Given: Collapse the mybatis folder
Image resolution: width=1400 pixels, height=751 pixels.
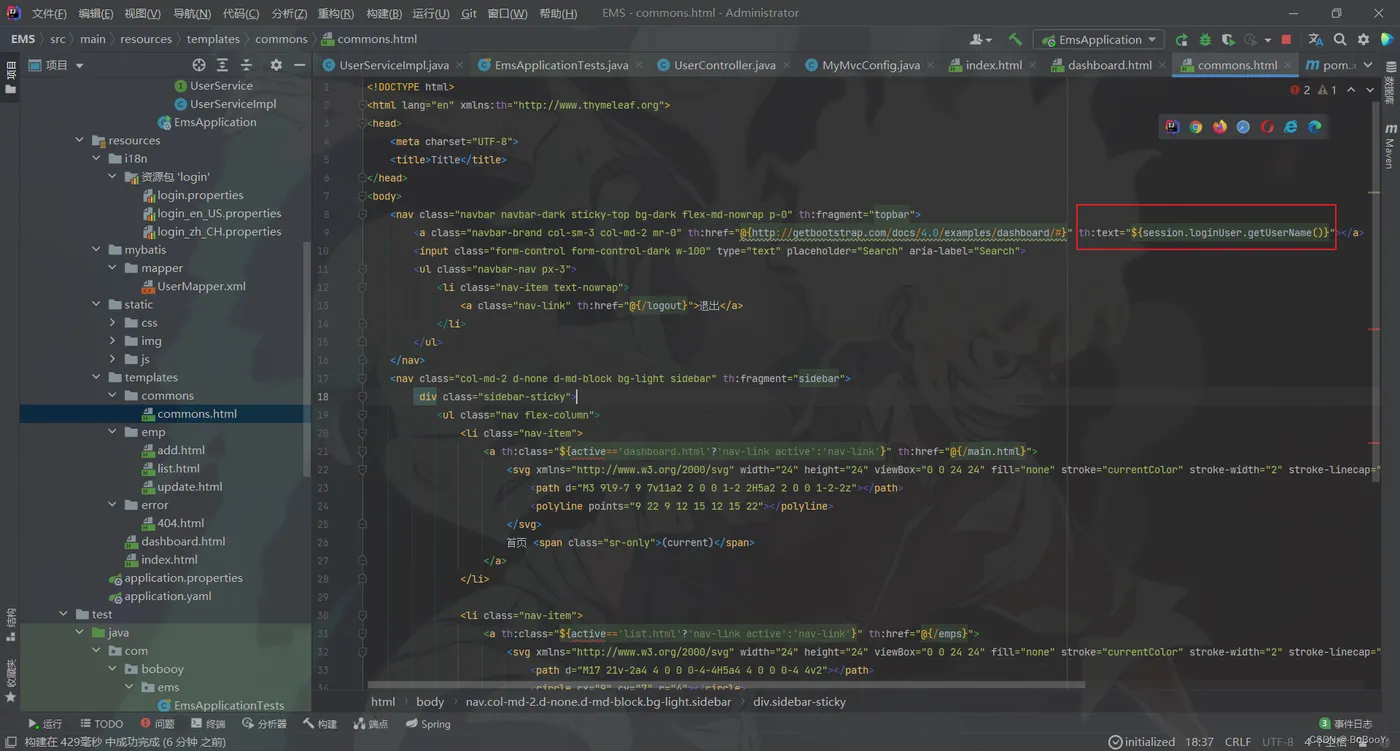Looking at the screenshot, I should pyautogui.click(x=97, y=249).
